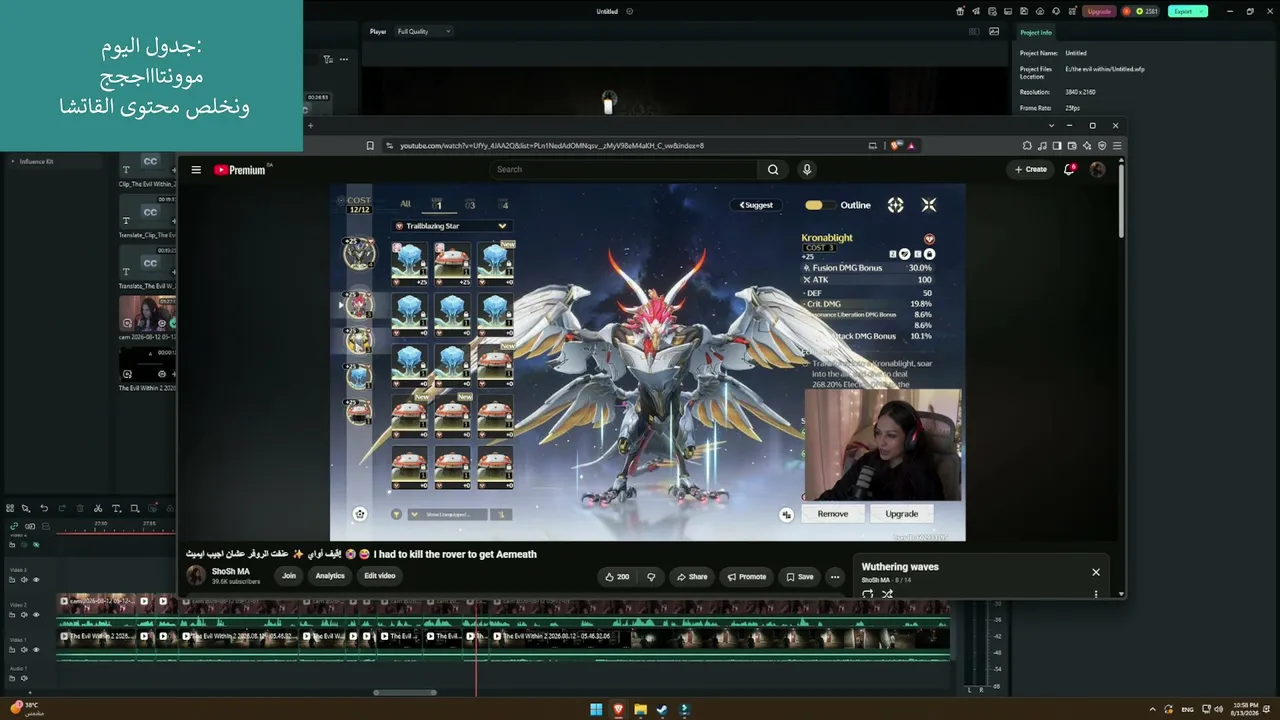Open a new tab in Brave browser

pyautogui.click(x=310, y=125)
